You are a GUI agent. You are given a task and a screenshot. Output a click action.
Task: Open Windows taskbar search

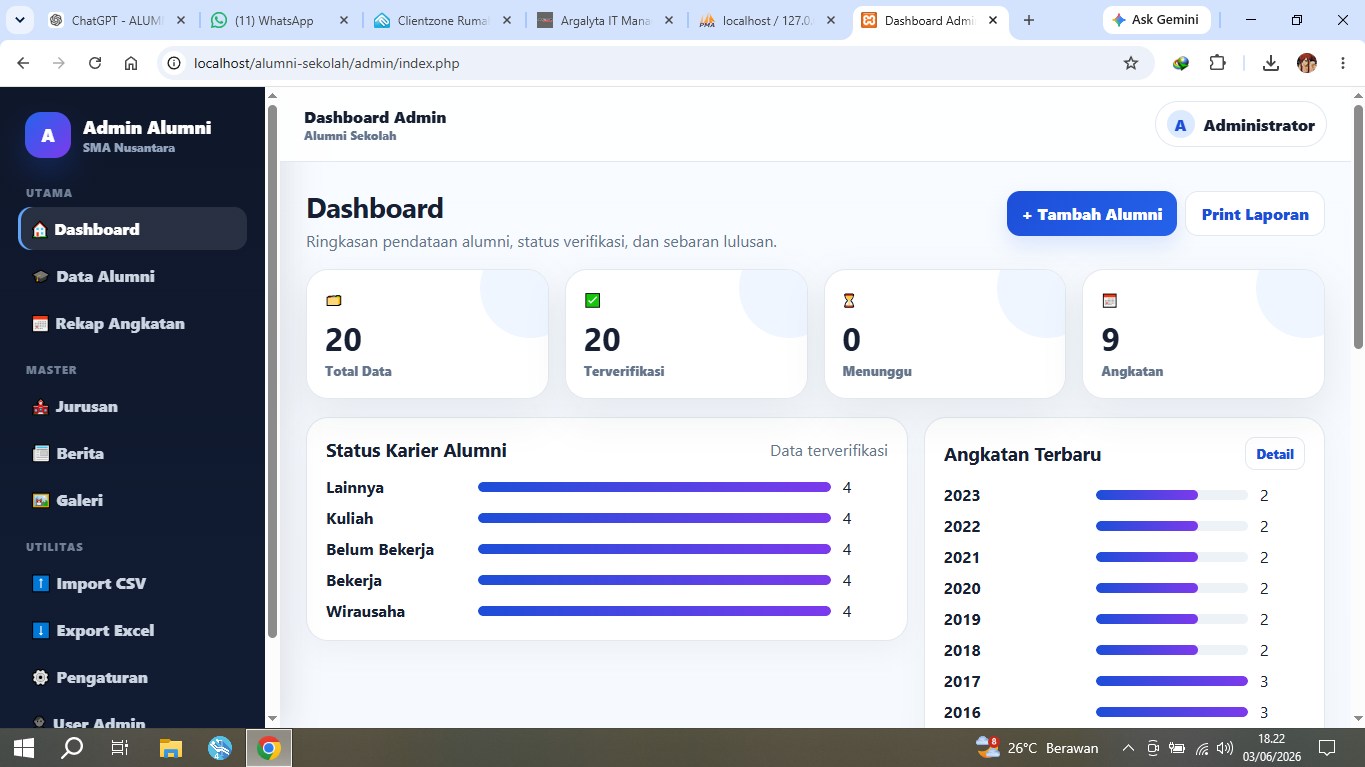(x=72, y=747)
